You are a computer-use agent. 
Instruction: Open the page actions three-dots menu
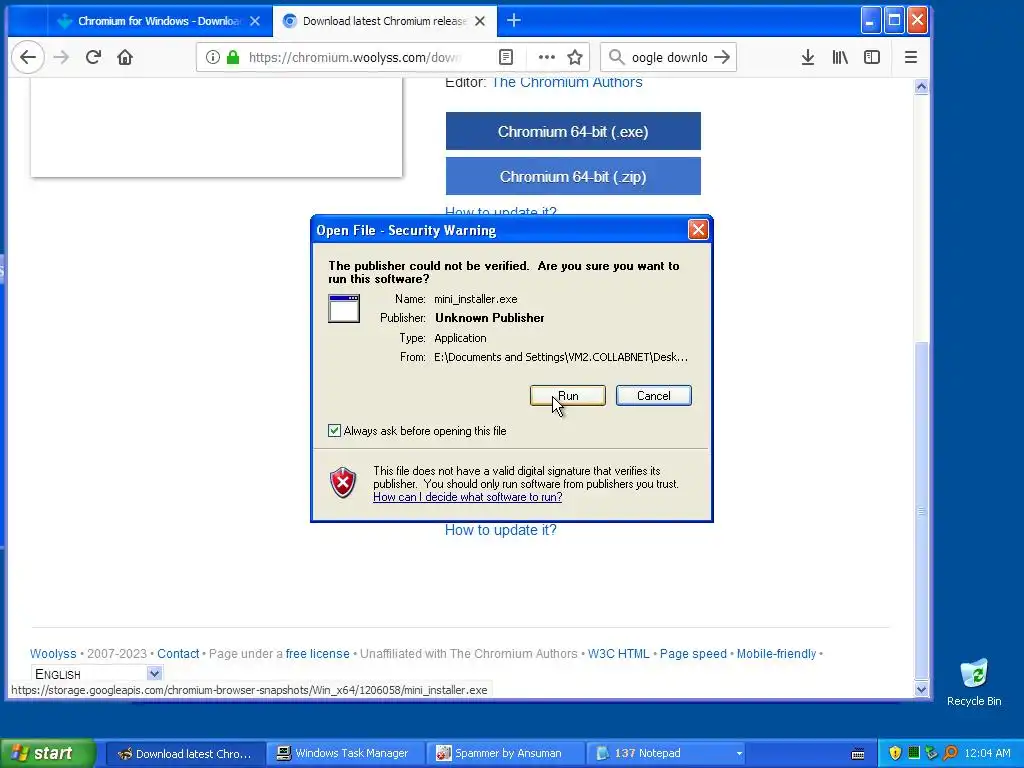point(547,57)
